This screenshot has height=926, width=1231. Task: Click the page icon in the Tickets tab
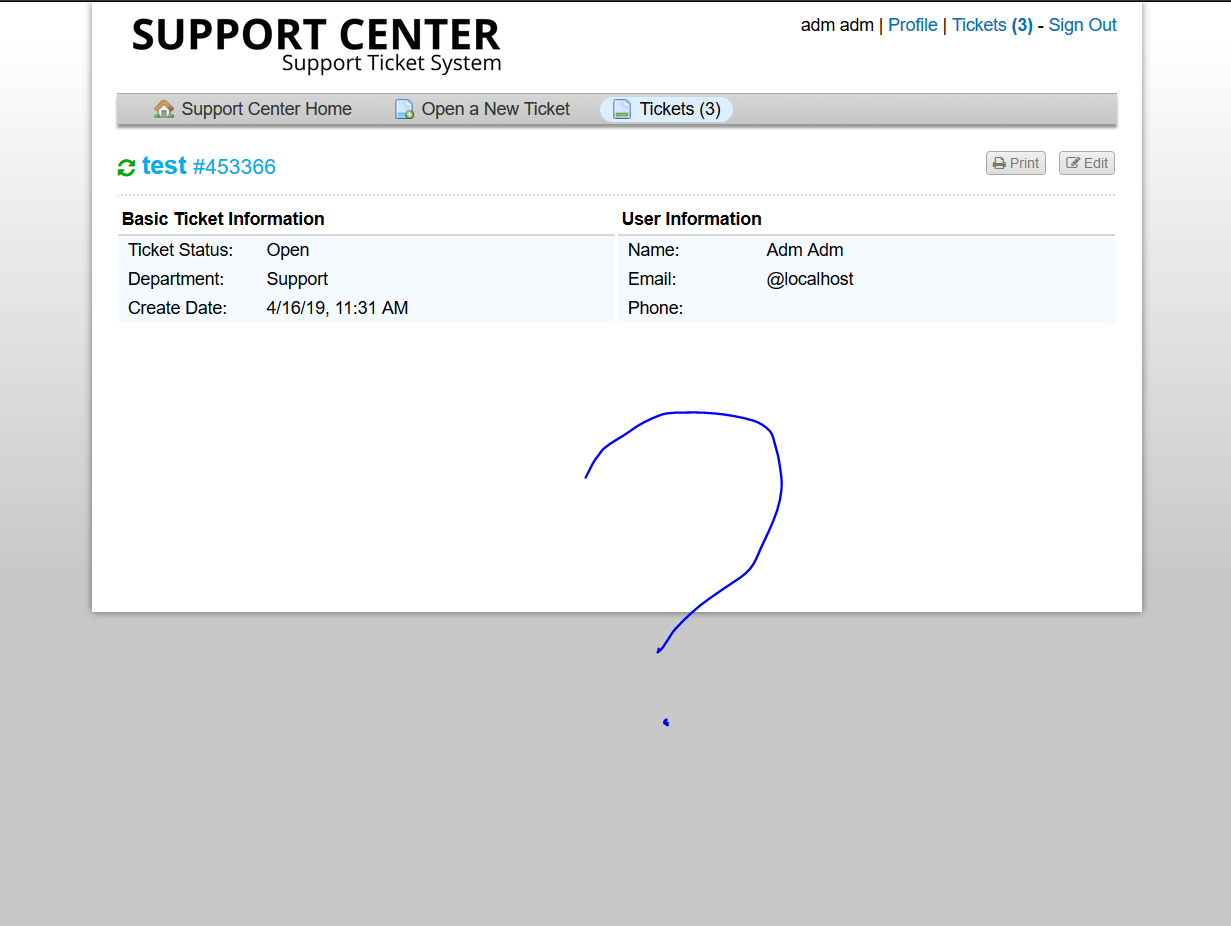622,109
